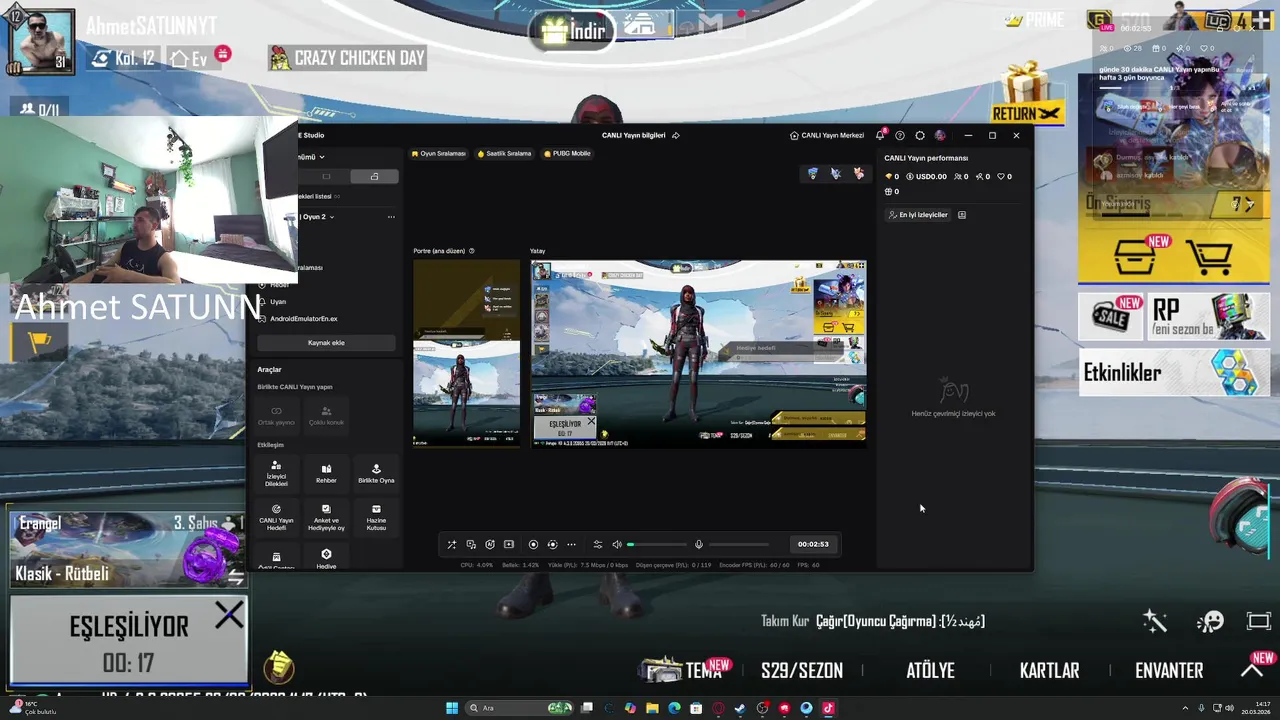Open Windows Start menu

452,708
